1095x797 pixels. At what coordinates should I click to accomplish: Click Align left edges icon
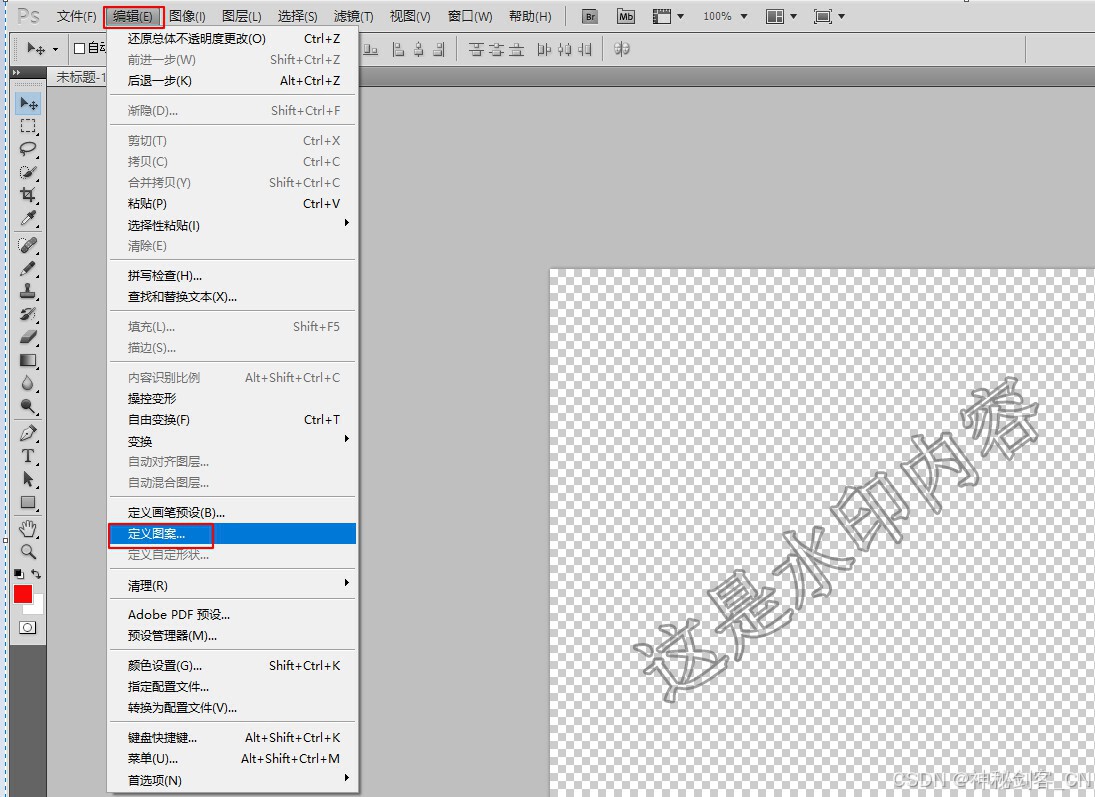click(398, 49)
